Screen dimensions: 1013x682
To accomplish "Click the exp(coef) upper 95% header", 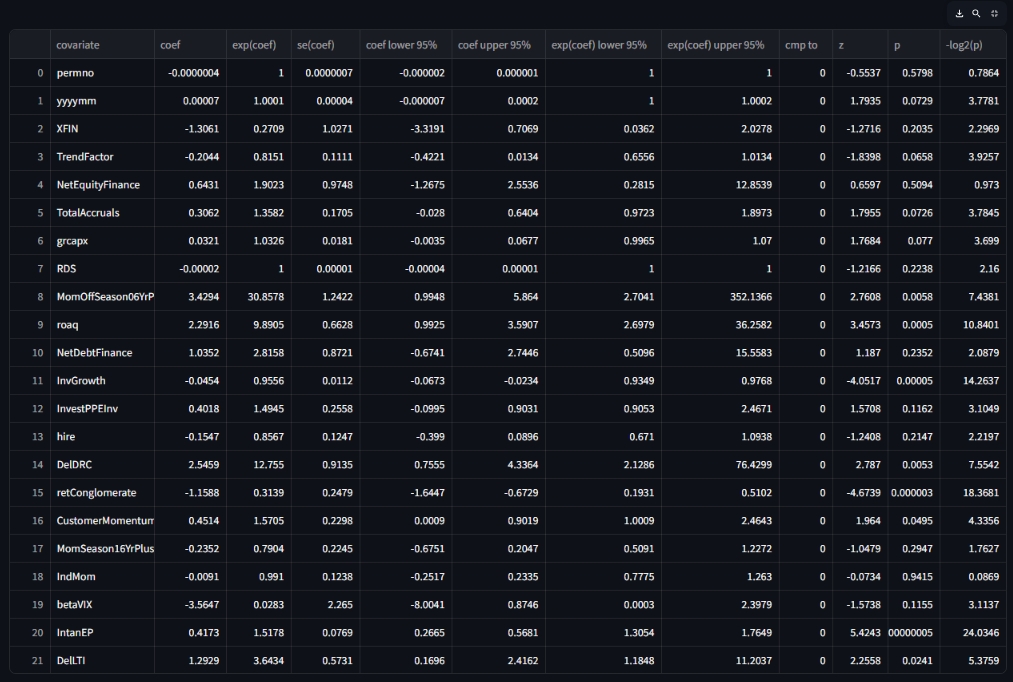I will [715, 44].
